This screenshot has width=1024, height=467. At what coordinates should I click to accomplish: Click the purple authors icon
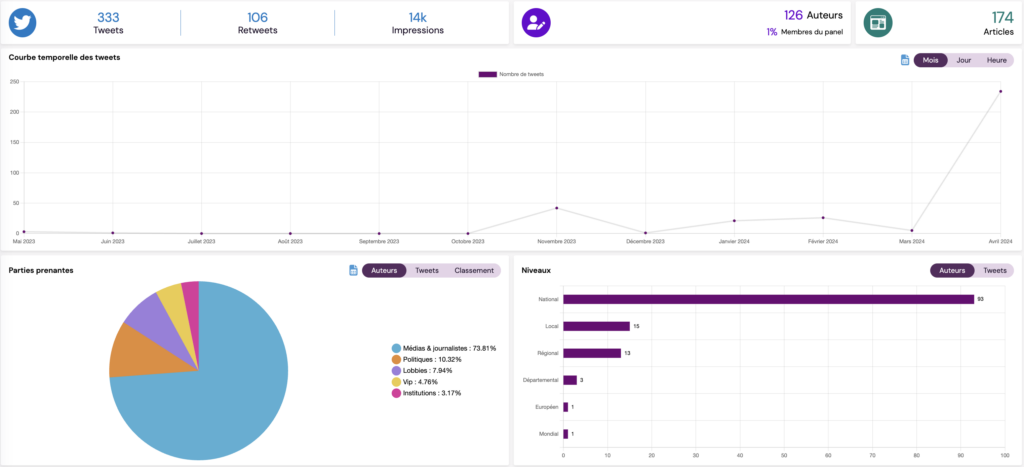[x=537, y=22]
